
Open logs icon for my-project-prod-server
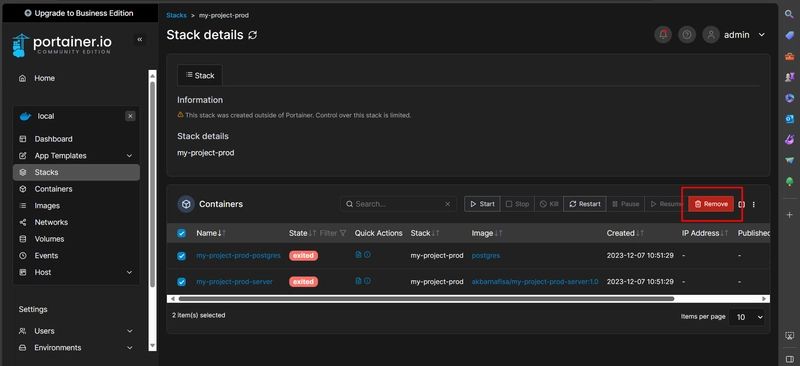[358, 281]
